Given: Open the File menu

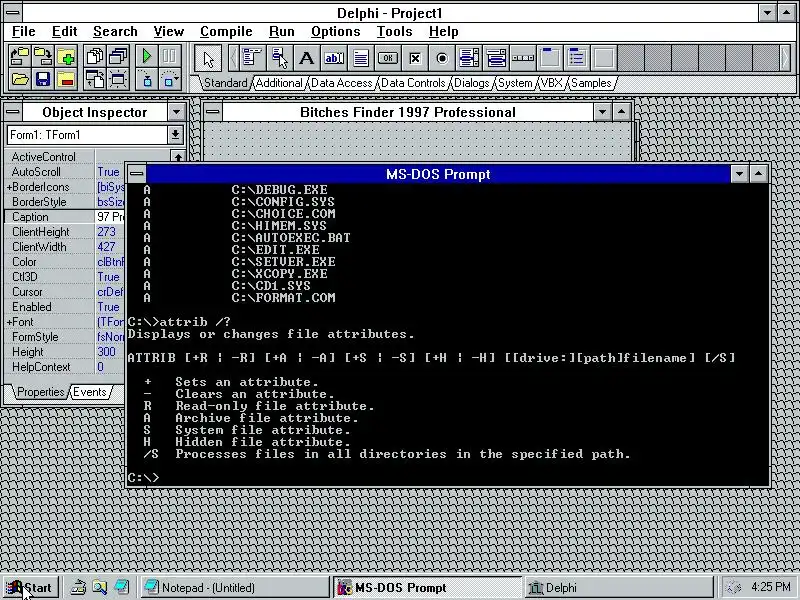Looking at the screenshot, I should point(23,32).
